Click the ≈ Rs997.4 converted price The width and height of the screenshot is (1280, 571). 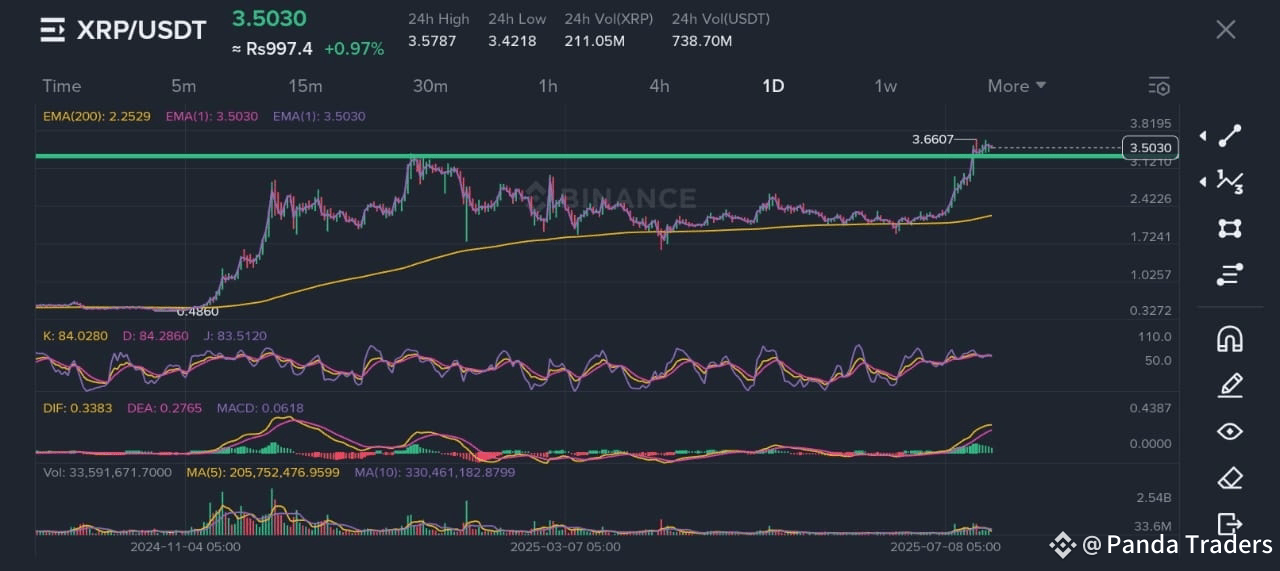pyautogui.click(x=272, y=48)
